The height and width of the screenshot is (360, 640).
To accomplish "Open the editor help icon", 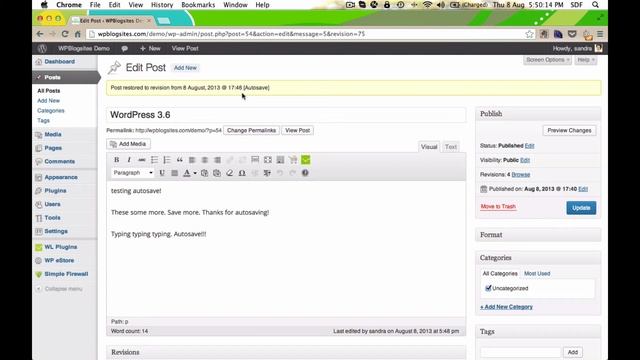I will coord(305,173).
